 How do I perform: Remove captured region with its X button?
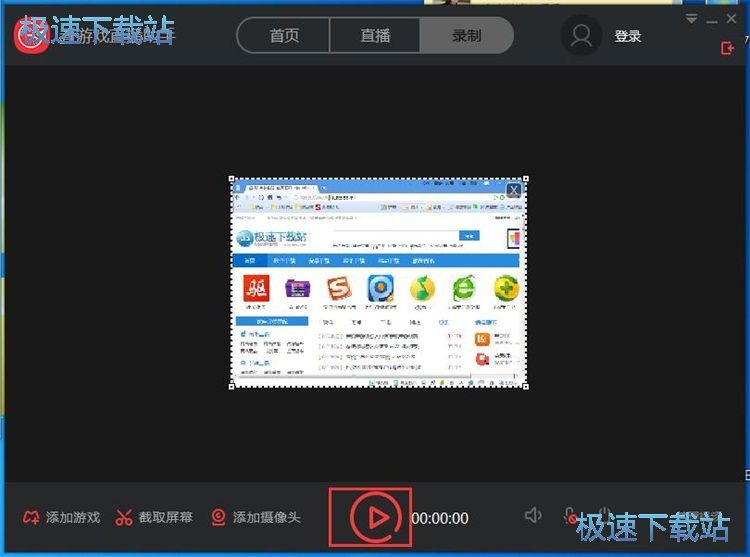pyautogui.click(x=513, y=190)
